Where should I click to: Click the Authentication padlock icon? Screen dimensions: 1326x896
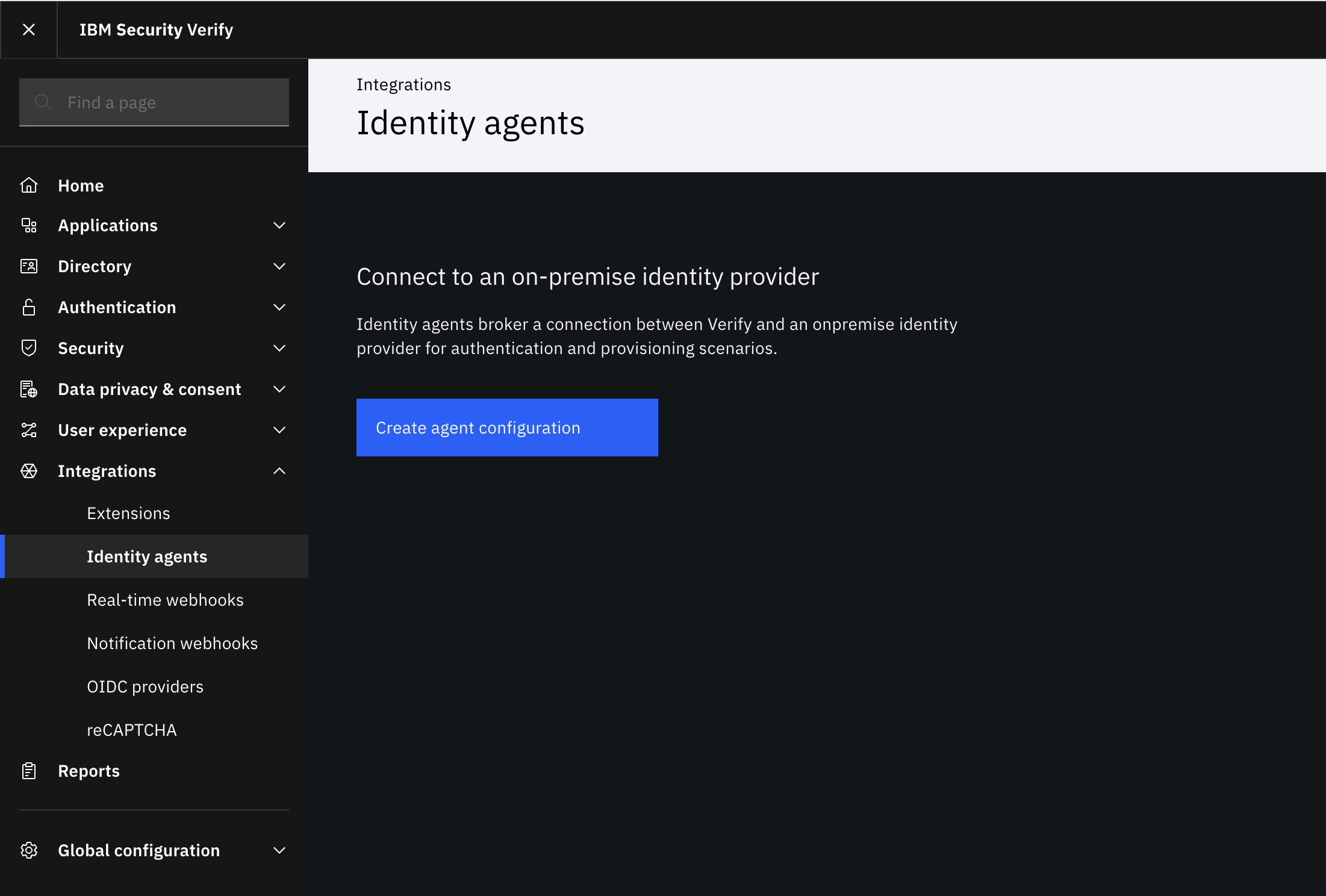[x=29, y=307]
